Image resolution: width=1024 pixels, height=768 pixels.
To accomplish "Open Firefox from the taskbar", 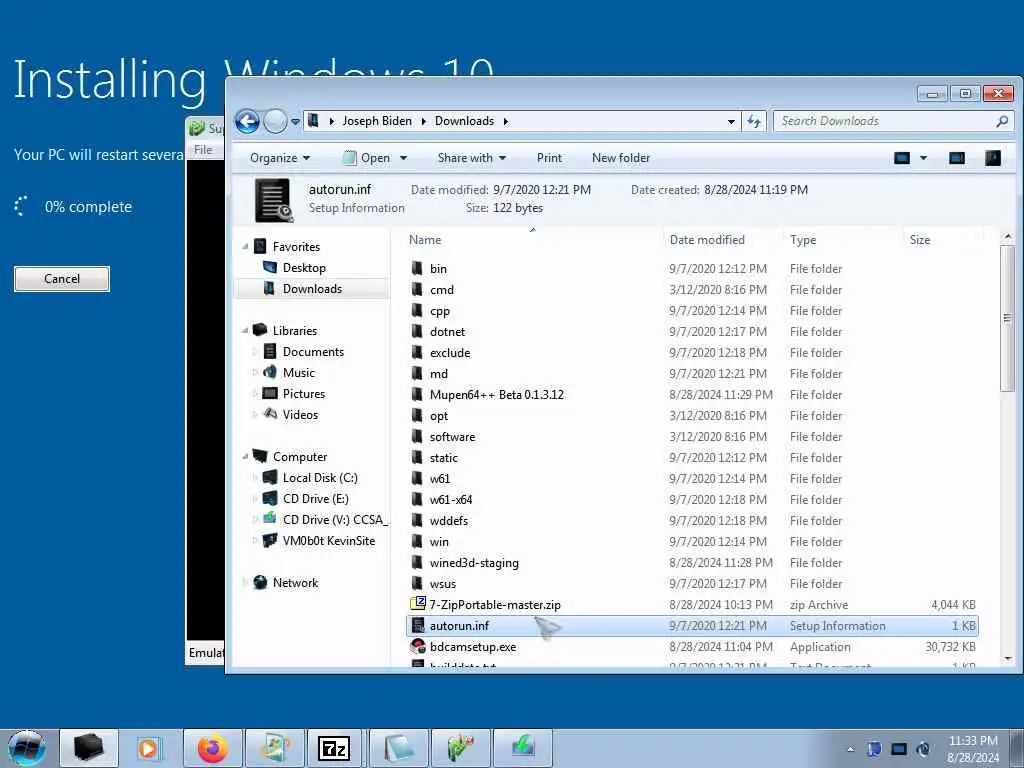I will coord(213,748).
